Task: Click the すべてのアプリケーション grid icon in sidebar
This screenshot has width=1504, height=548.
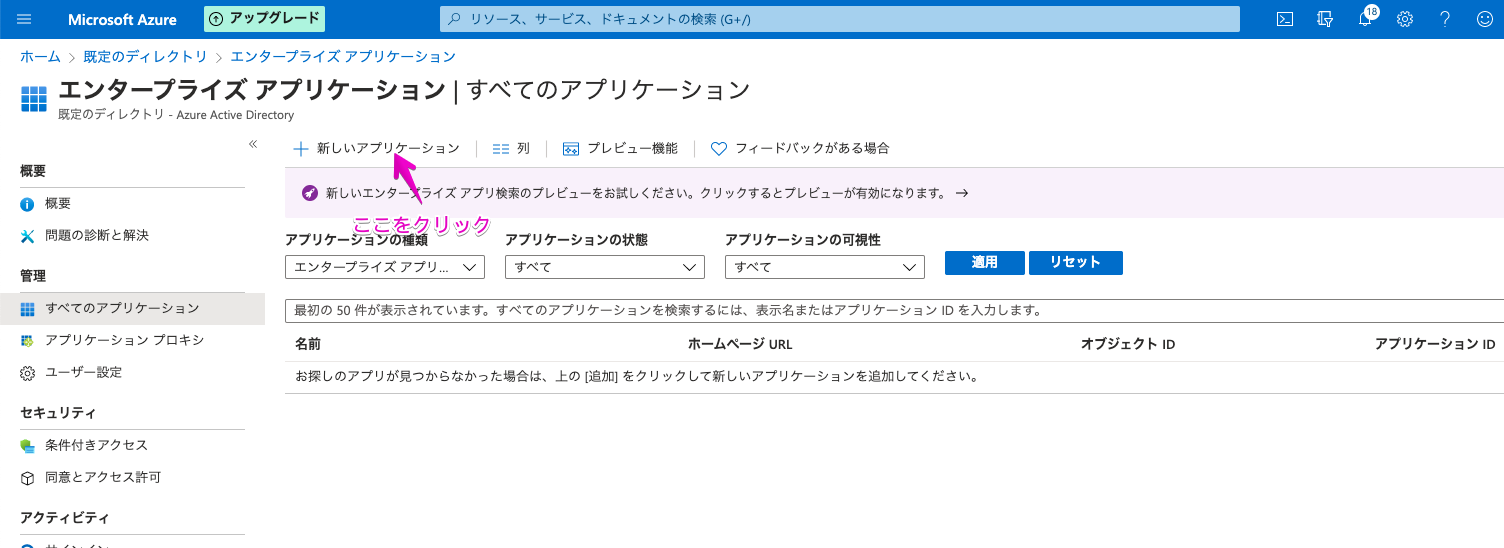Action: (x=28, y=309)
